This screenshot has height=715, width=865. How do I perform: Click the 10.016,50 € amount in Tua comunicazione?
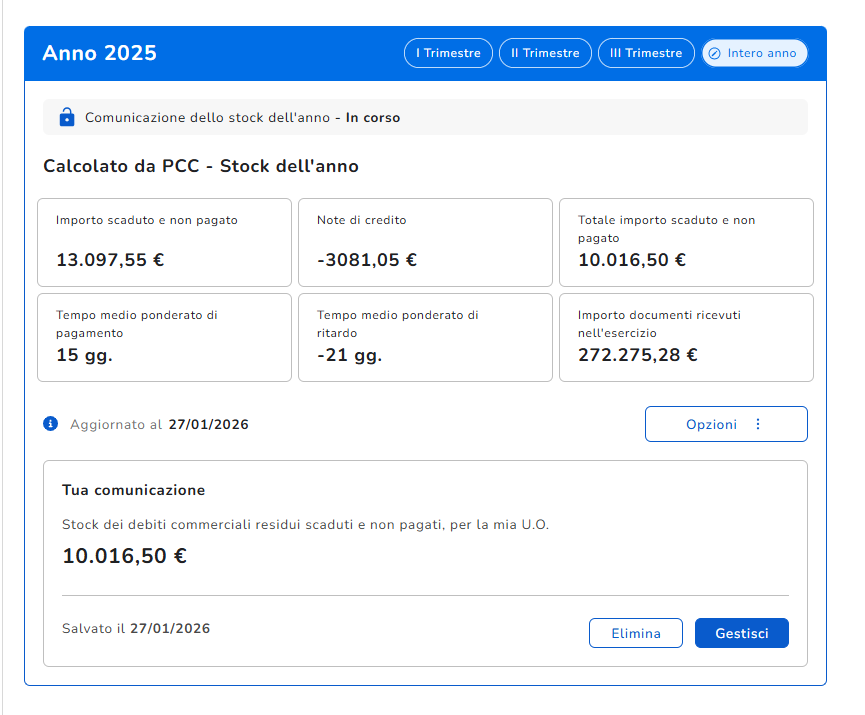pos(125,556)
